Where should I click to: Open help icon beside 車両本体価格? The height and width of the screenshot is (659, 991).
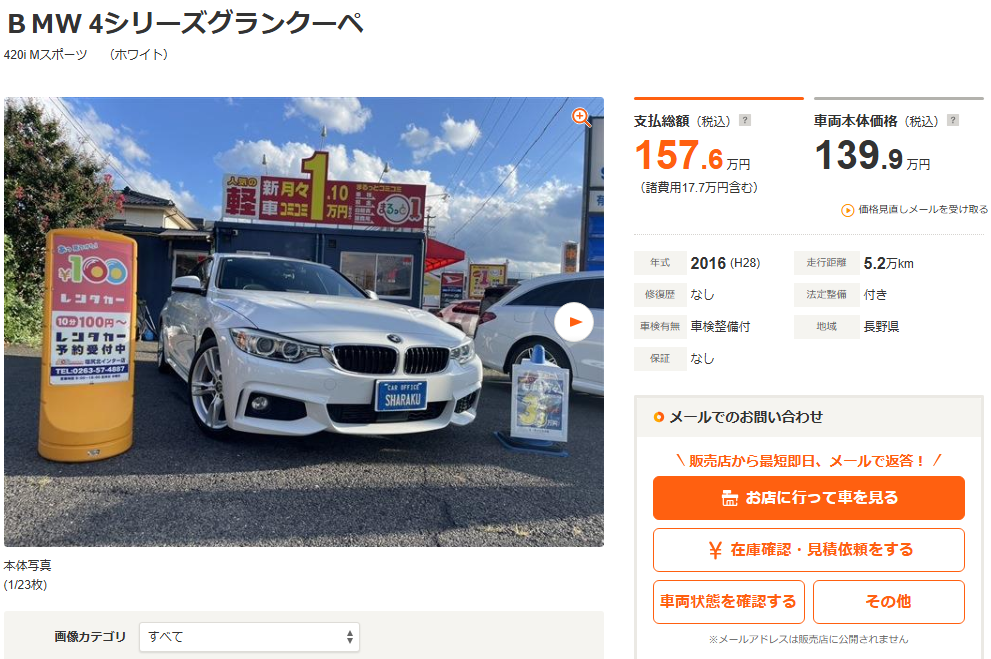click(953, 120)
